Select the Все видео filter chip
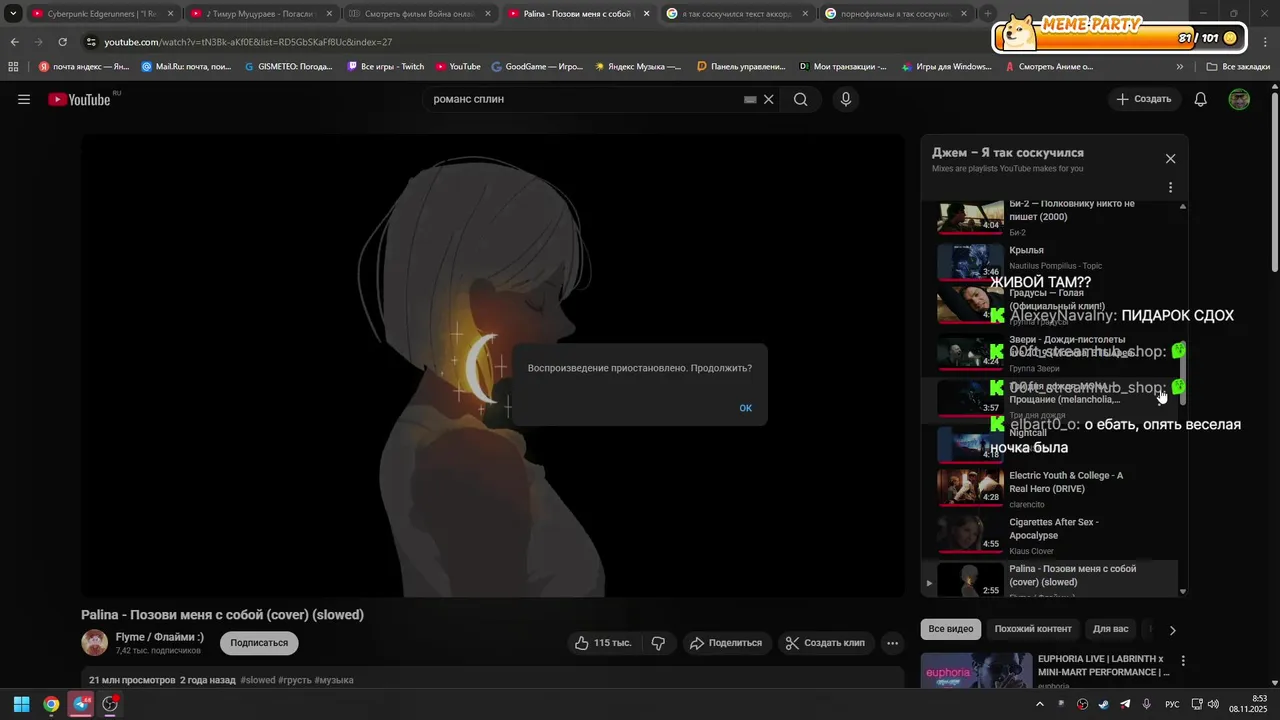This screenshot has width=1280, height=720. (x=951, y=629)
